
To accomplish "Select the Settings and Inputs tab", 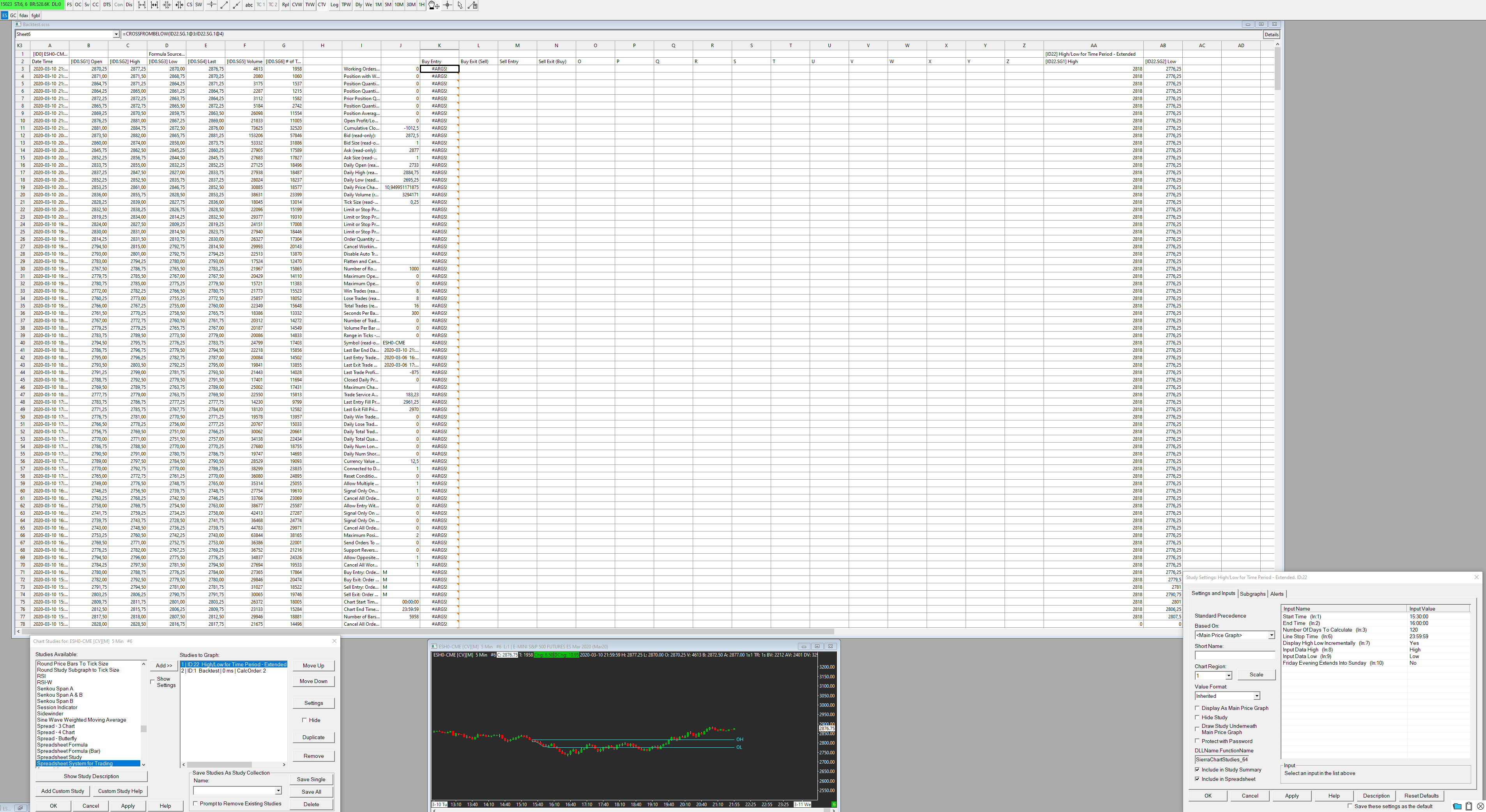I will 1213,593.
